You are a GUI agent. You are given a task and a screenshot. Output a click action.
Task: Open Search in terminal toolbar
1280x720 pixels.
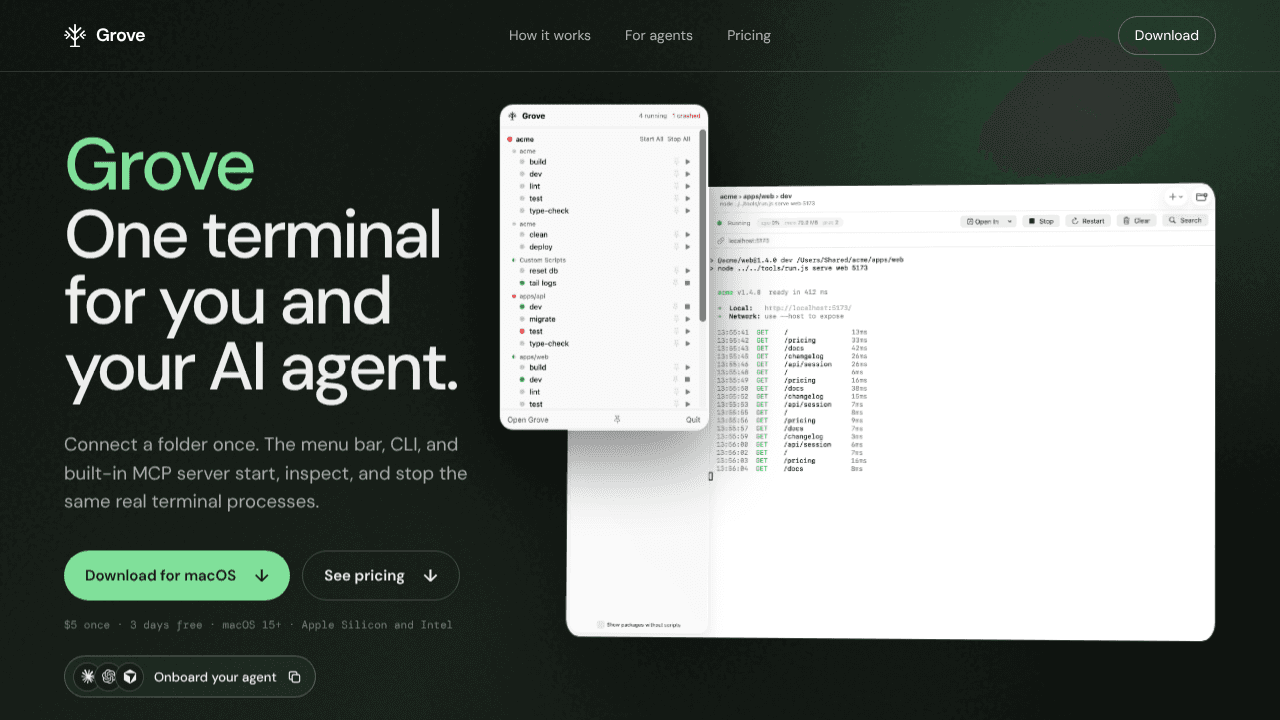point(1184,220)
